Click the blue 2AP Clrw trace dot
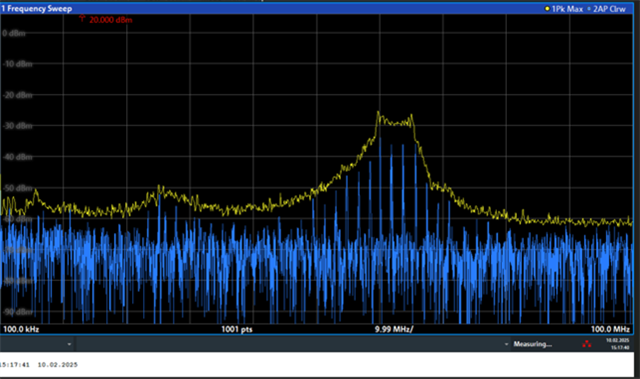The image size is (640, 379). pos(589,9)
